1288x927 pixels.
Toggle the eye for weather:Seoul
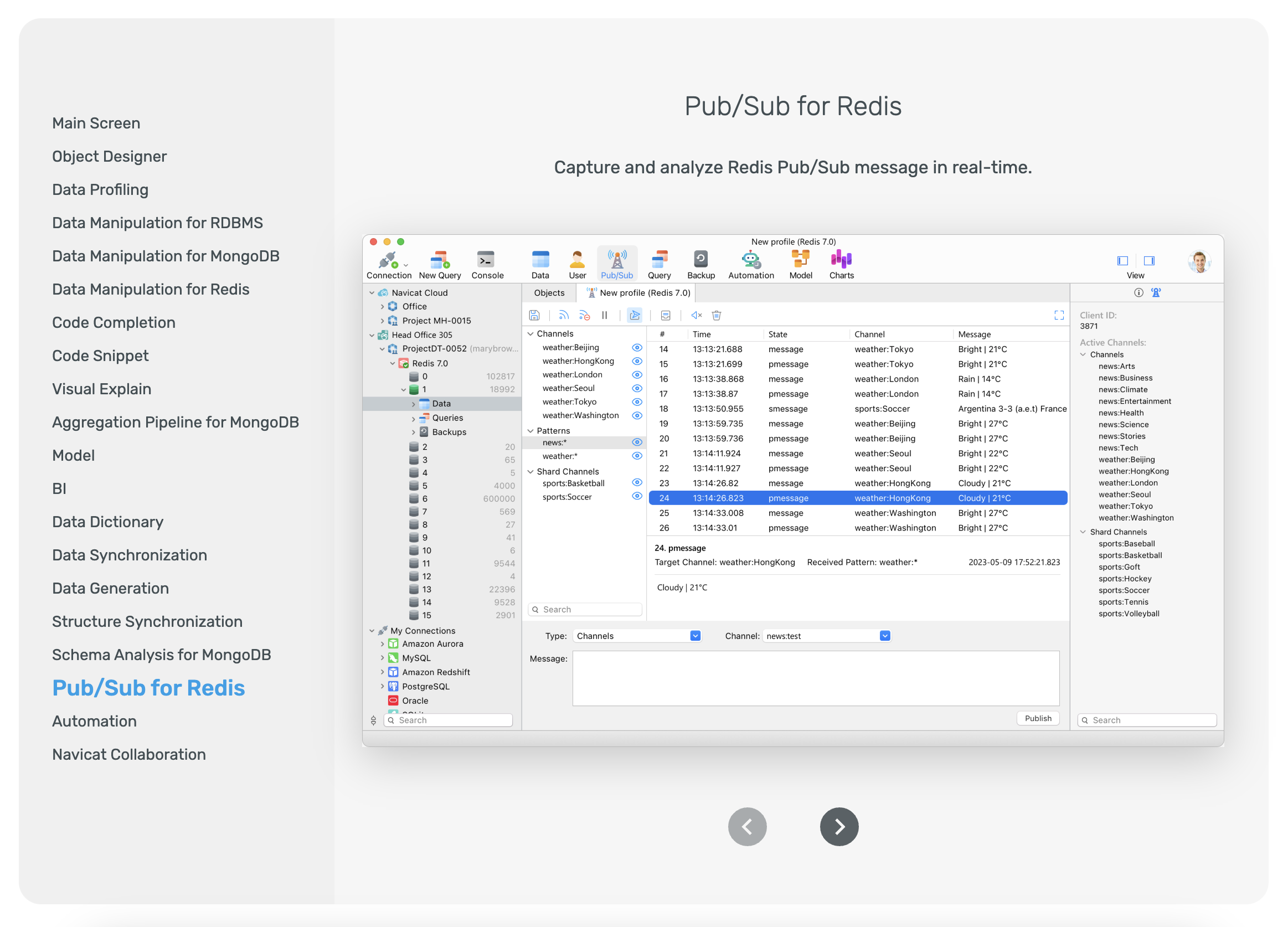pyautogui.click(x=637, y=389)
